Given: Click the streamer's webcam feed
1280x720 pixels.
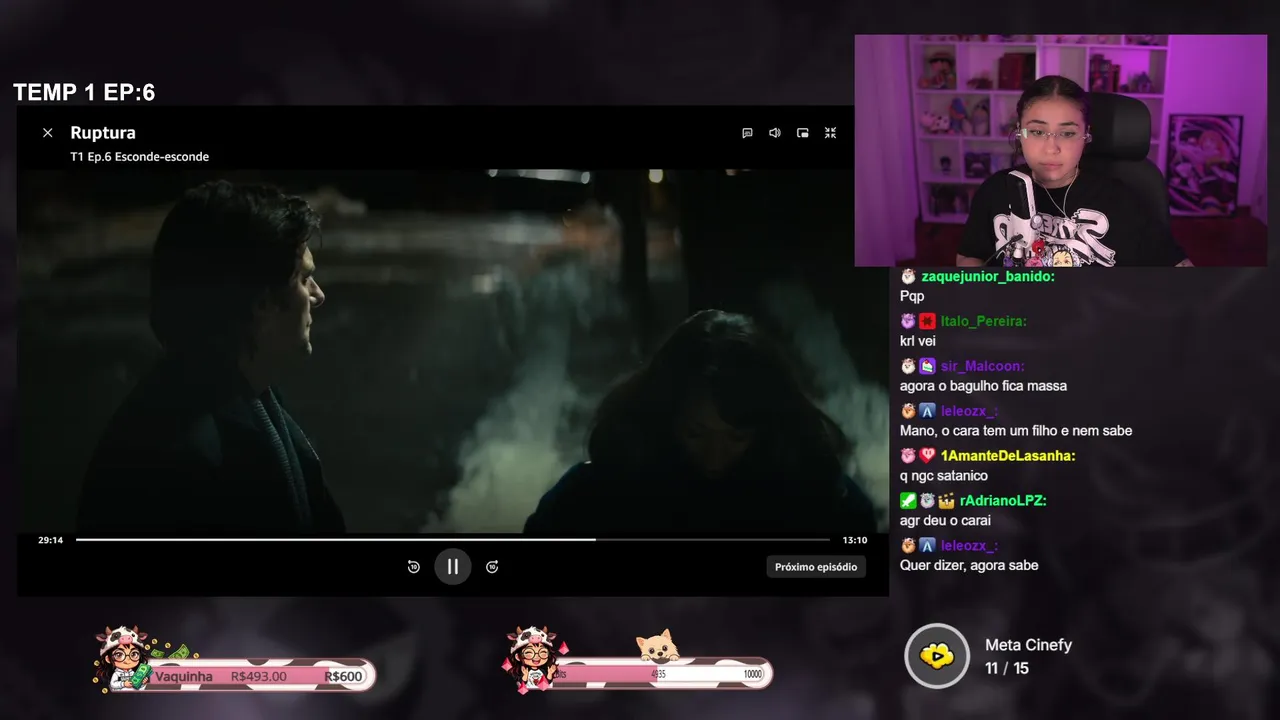Looking at the screenshot, I should tap(1061, 151).
